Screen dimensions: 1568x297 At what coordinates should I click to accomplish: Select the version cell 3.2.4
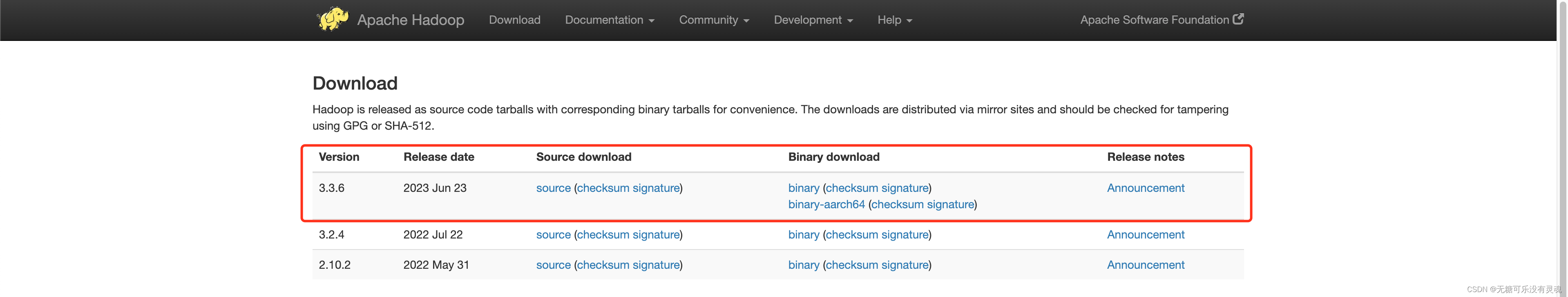tap(331, 235)
